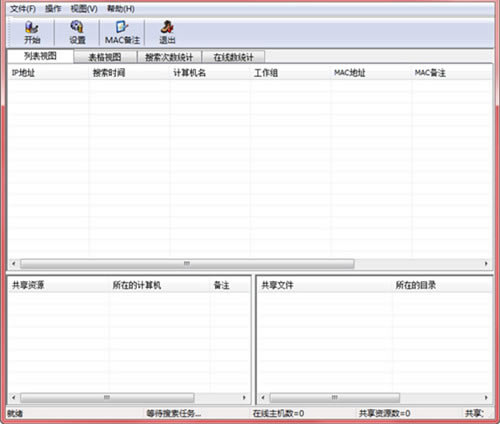Open the 帮助(H) menu
The height and width of the screenshot is (424, 500).
click(121, 9)
